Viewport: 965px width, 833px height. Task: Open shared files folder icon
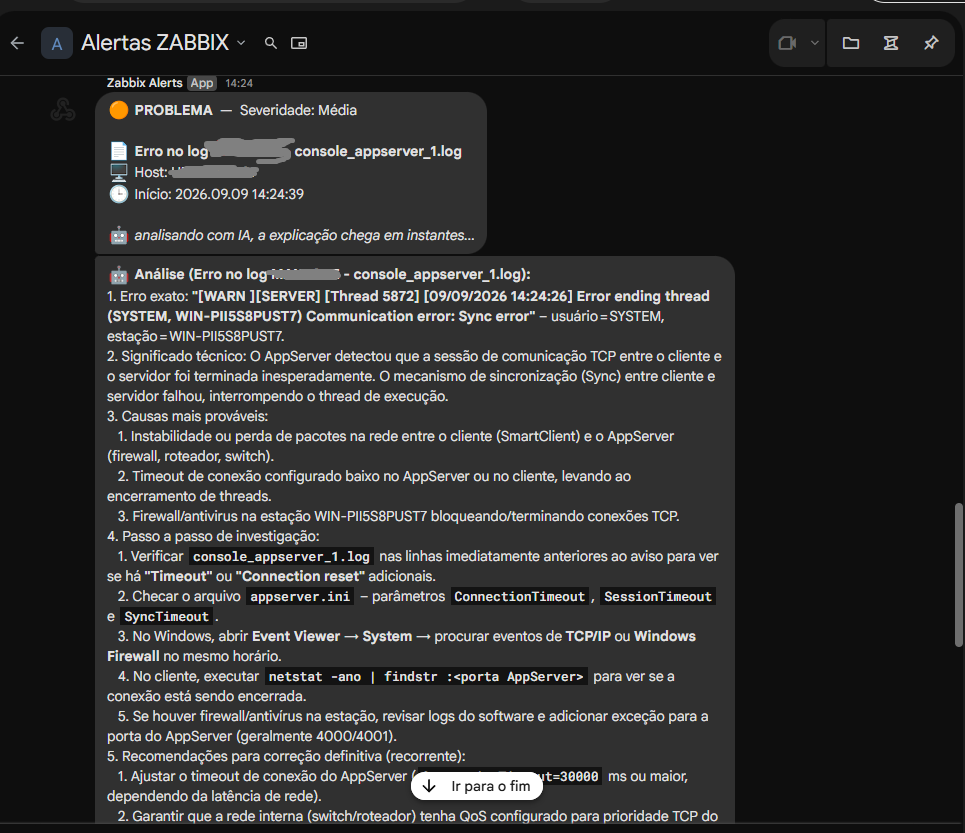tap(851, 43)
